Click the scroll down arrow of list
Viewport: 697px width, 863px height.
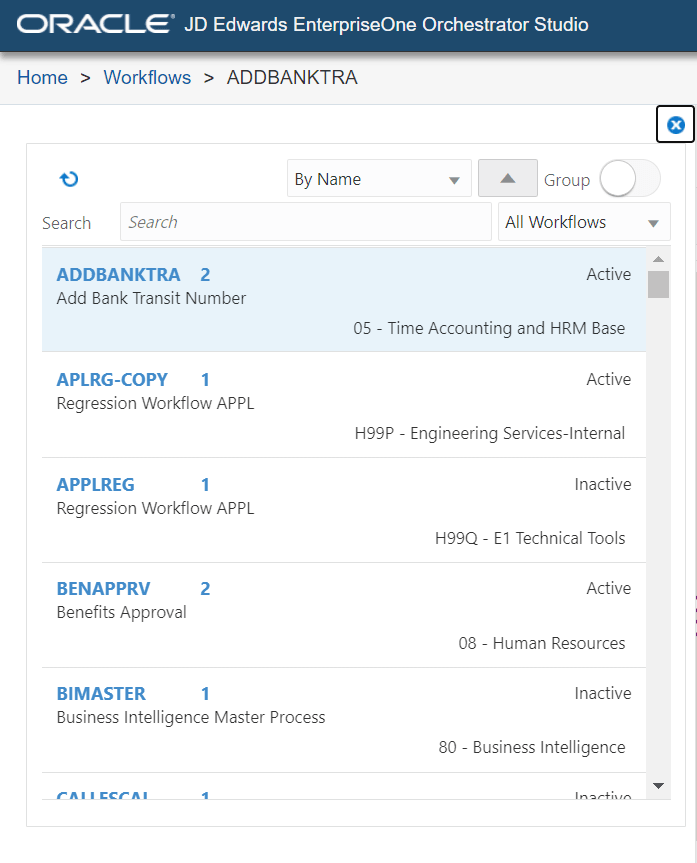pyautogui.click(x=657, y=786)
